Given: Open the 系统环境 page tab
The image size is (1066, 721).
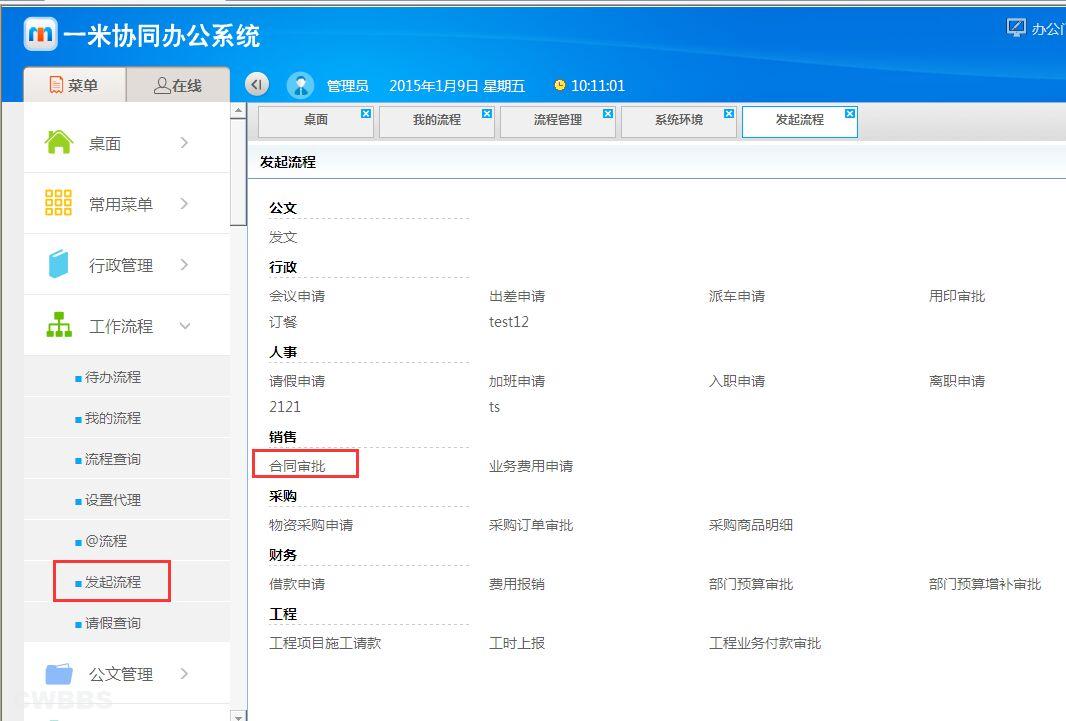Looking at the screenshot, I should pos(678,122).
